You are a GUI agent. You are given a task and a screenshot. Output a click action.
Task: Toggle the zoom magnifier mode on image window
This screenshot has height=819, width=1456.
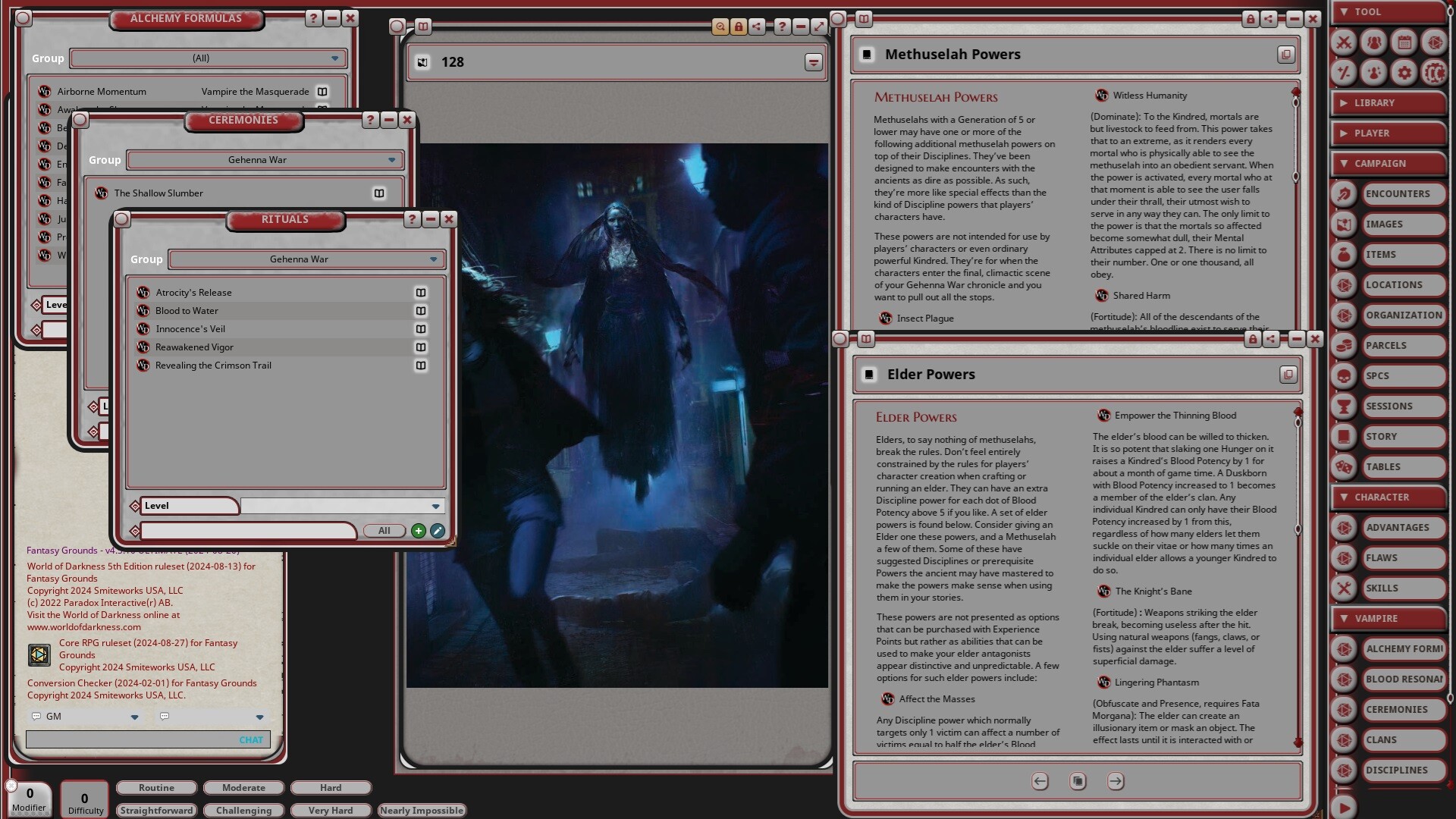click(x=720, y=27)
